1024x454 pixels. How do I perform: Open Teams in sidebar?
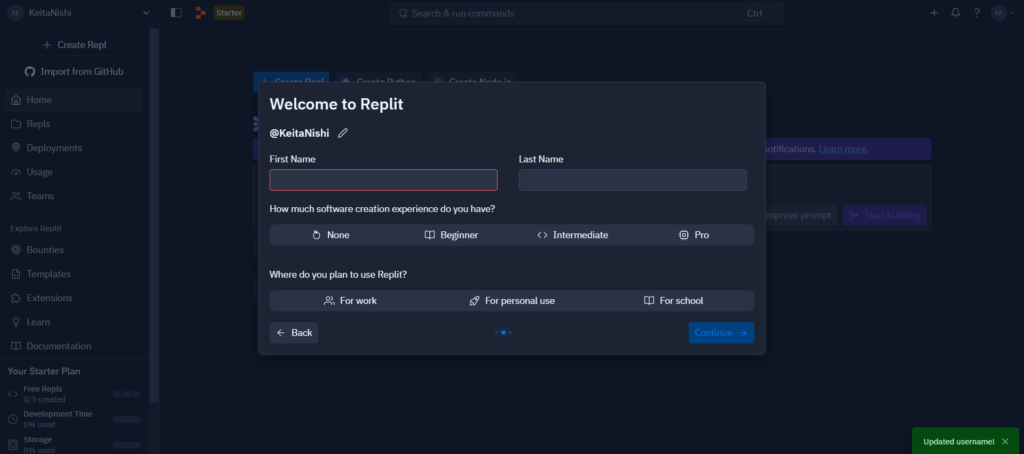pyautogui.click(x=74, y=196)
